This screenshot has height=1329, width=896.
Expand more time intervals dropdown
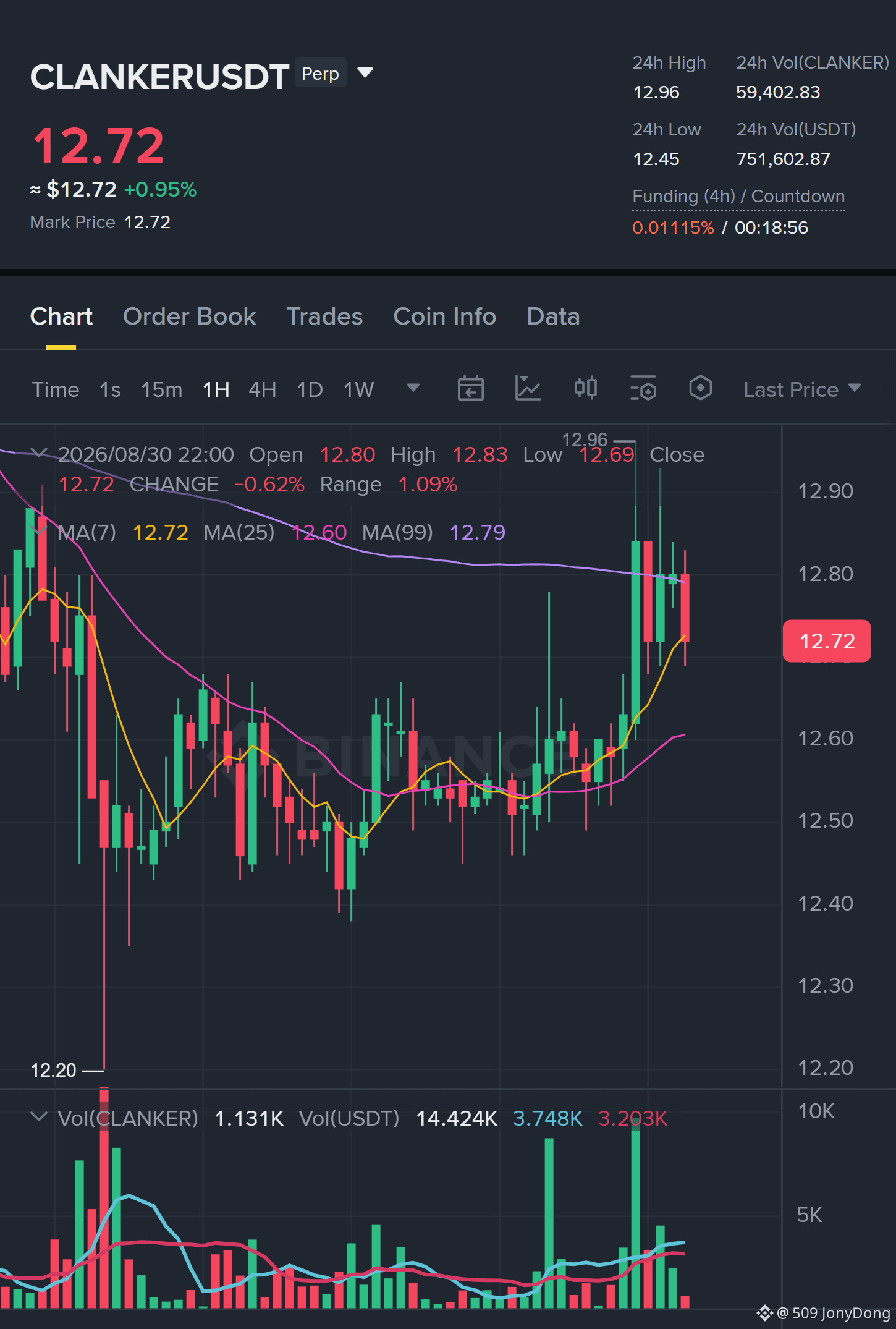point(413,388)
